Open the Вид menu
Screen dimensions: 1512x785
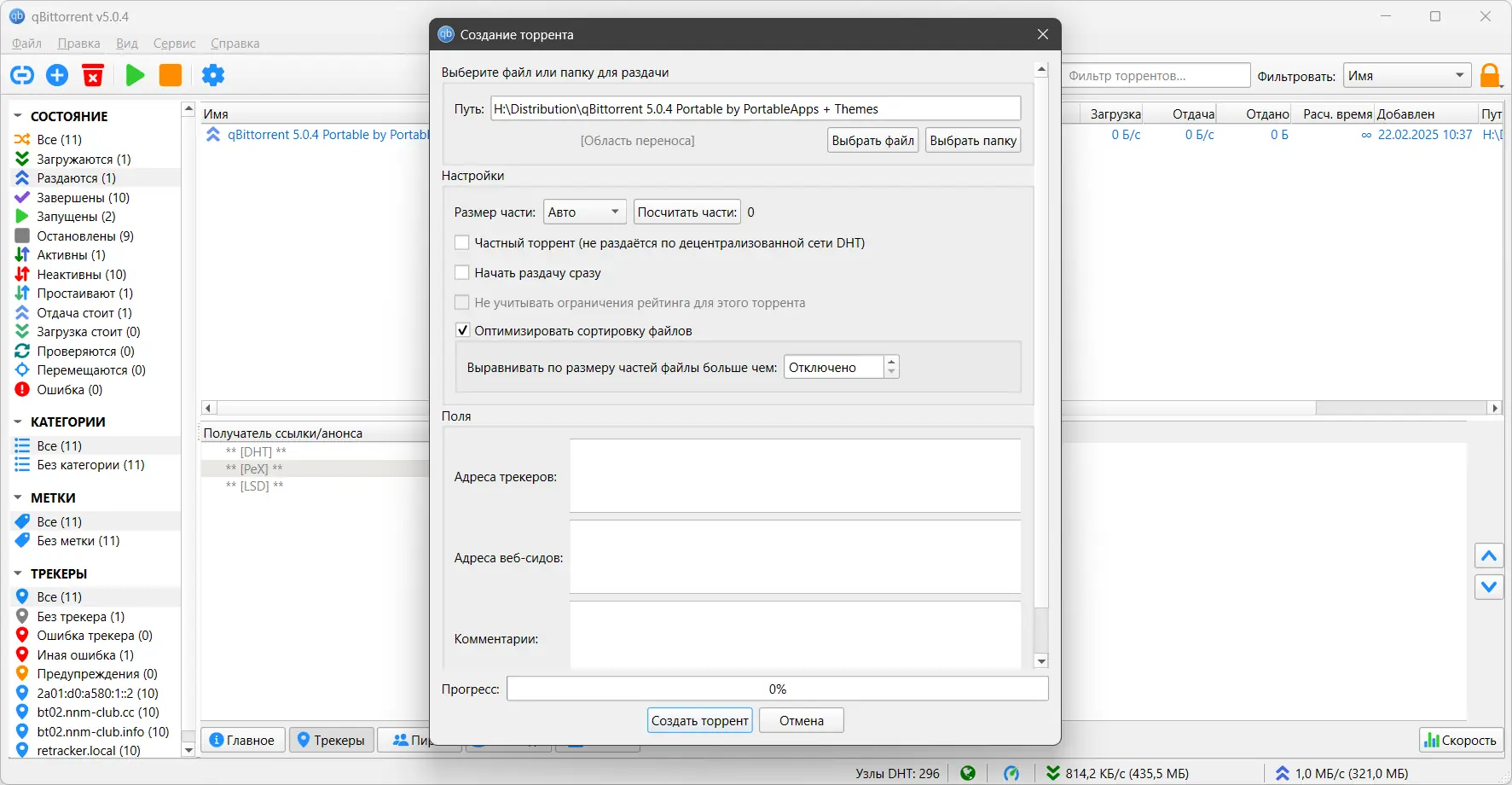[x=127, y=44]
